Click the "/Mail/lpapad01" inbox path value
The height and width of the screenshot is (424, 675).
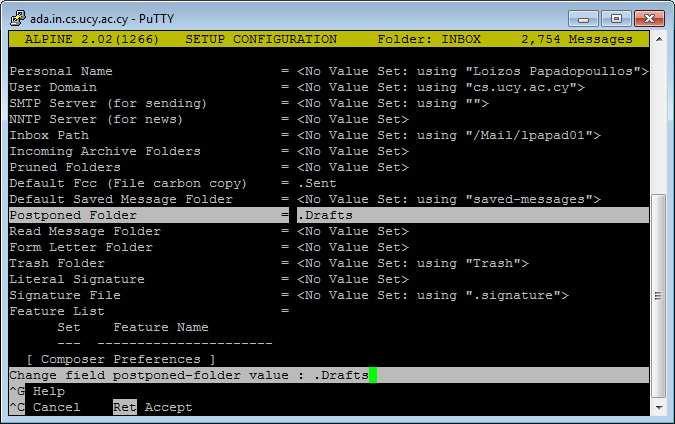pyautogui.click(x=529, y=135)
